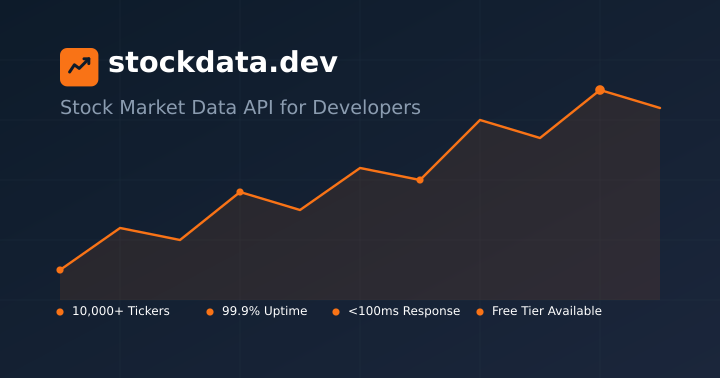Click the 'Free Tier Available' label
The height and width of the screenshot is (378, 720).
click(546, 311)
